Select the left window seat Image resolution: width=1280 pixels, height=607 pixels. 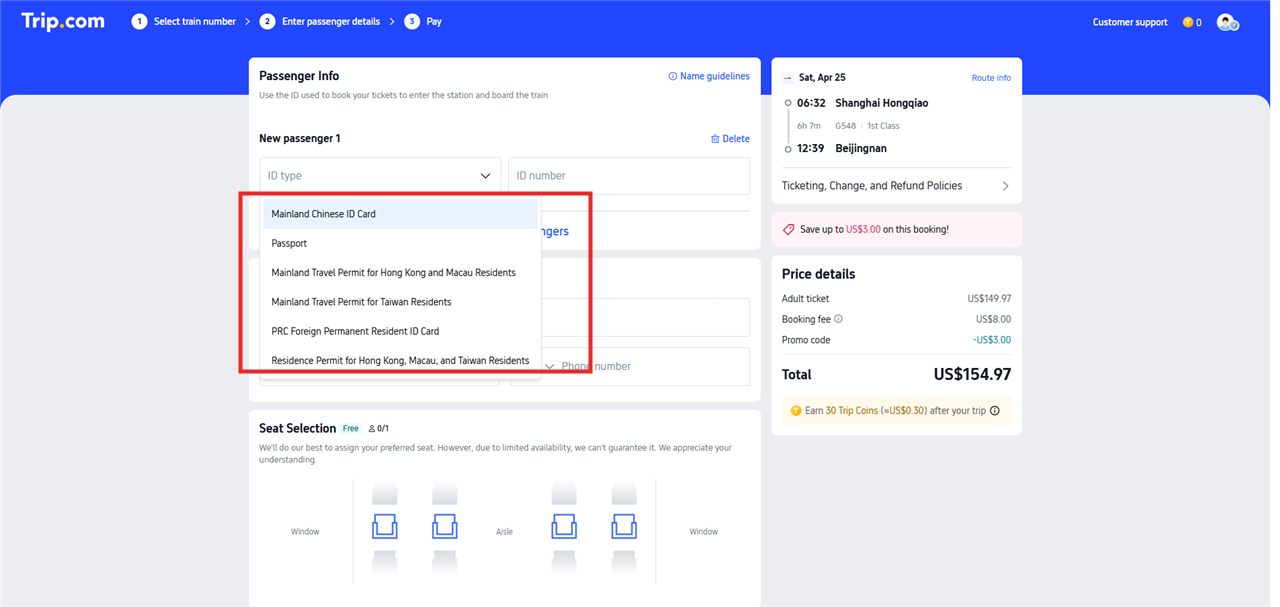coord(385,525)
